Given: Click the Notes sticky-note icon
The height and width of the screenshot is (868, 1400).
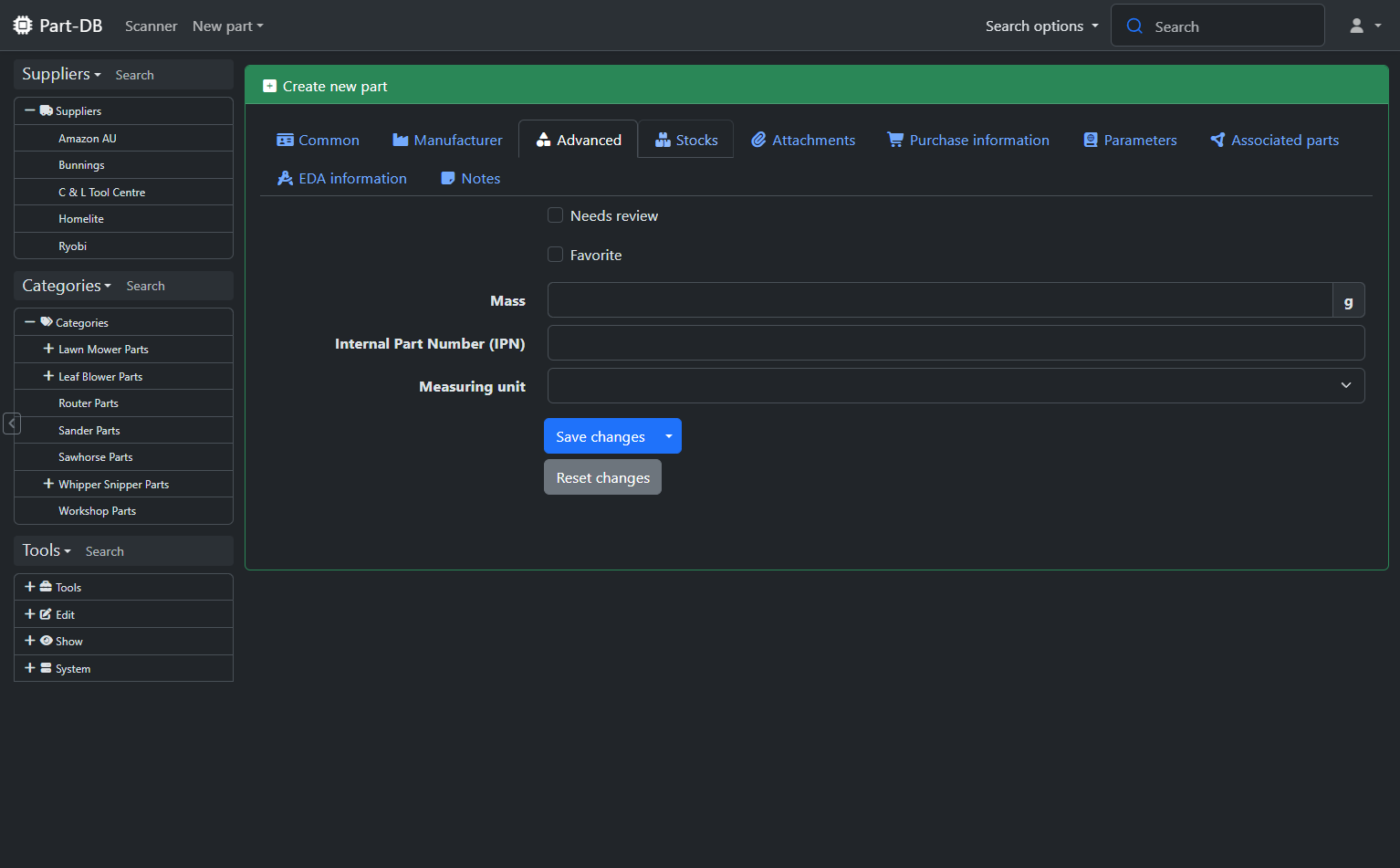Looking at the screenshot, I should click(448, 178).
